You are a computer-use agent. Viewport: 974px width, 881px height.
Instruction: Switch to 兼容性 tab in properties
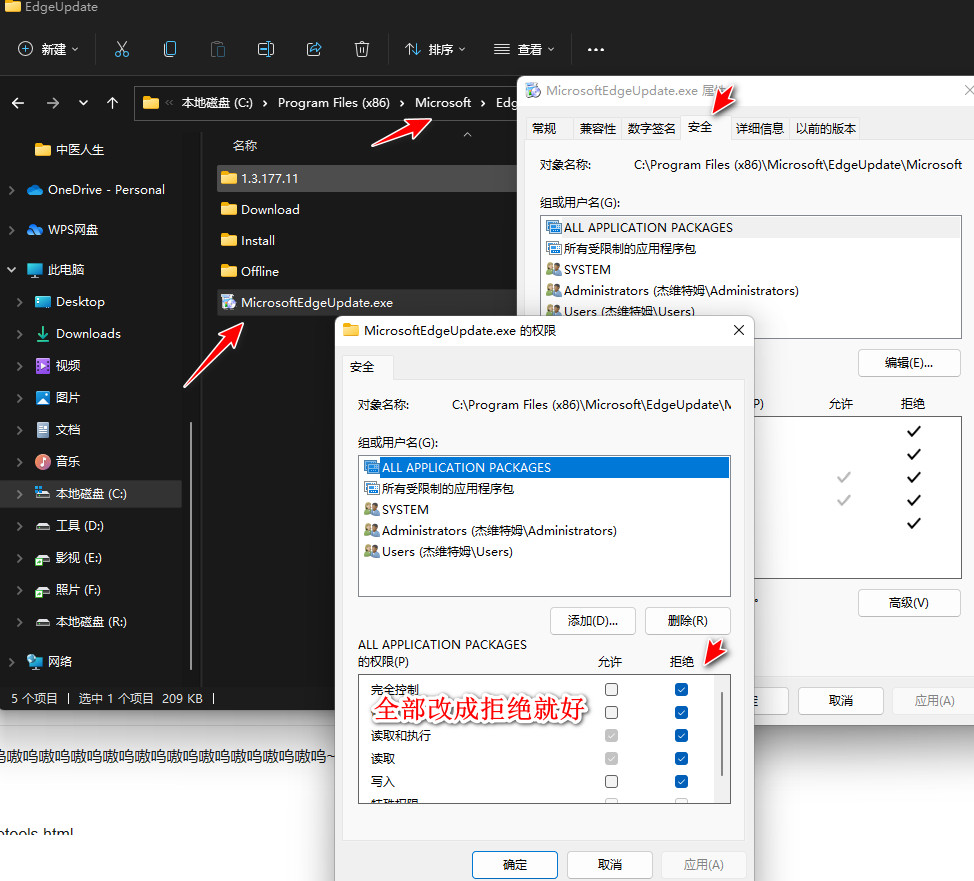pyautogui.click(x=598, y=129)
